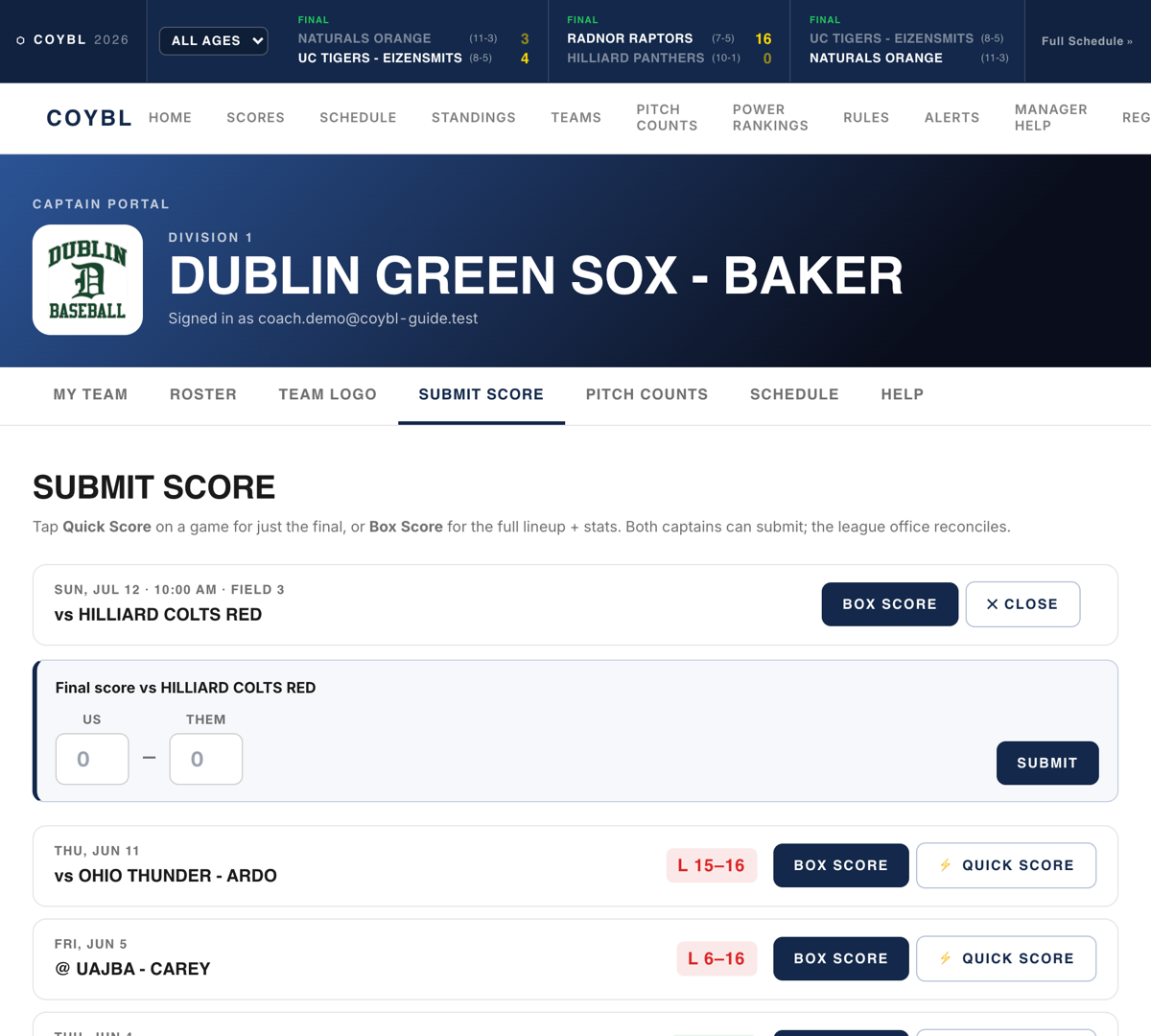The width and height of the screenshot is (1151, 1036).
Task: Submit the final score
Action: pos(1047,763)
